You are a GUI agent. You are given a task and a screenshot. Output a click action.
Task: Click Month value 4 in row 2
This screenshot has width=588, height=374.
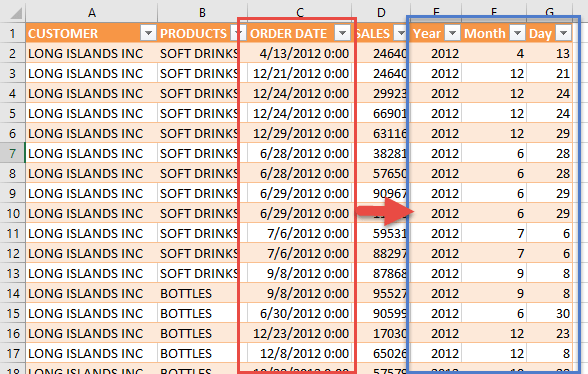point(494,53)
